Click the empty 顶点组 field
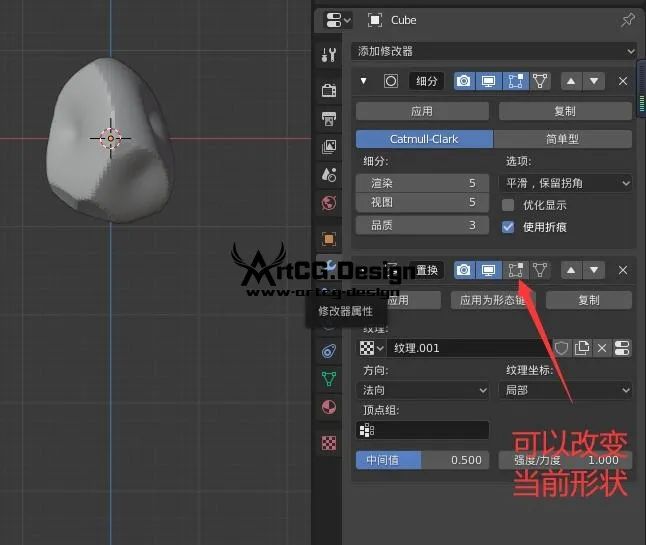Image resolution: width=646 pixels, height=545 pixels. (422, 430)
